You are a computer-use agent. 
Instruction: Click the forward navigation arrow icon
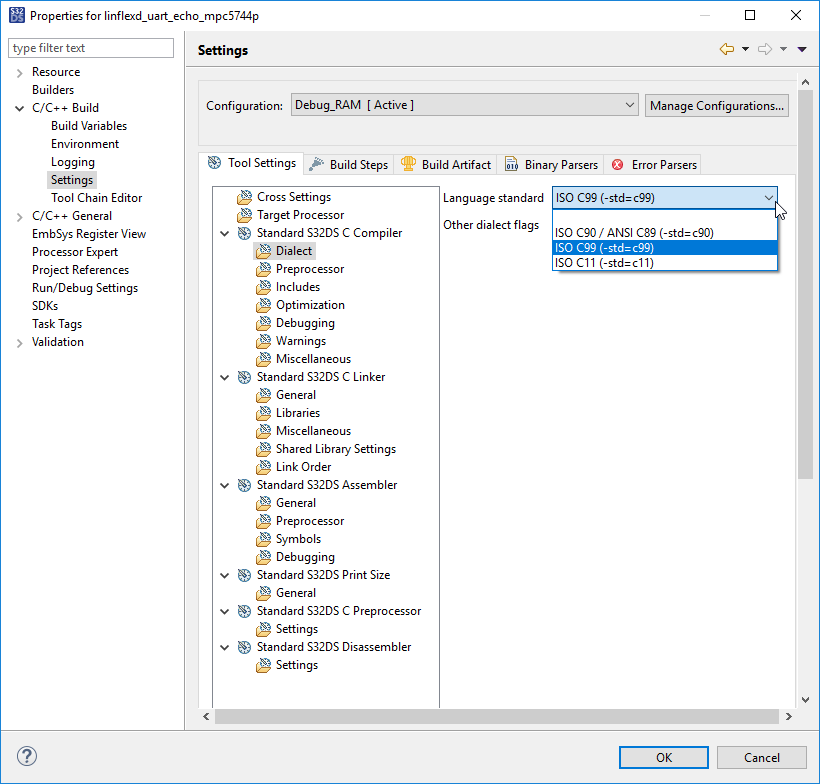click(765, 49)
